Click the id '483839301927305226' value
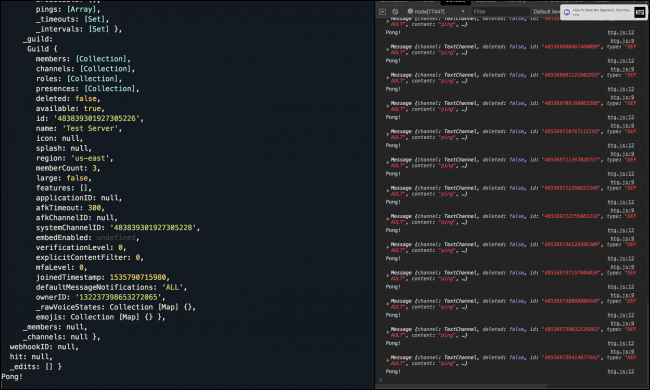Screen dimensions: 650x390 [97, 119]
